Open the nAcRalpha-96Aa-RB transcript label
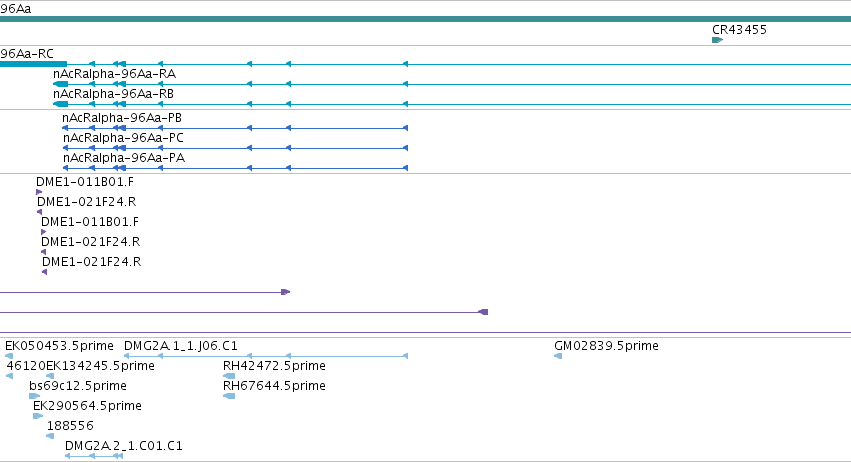 pyautogui.click(x=113, y=94)
